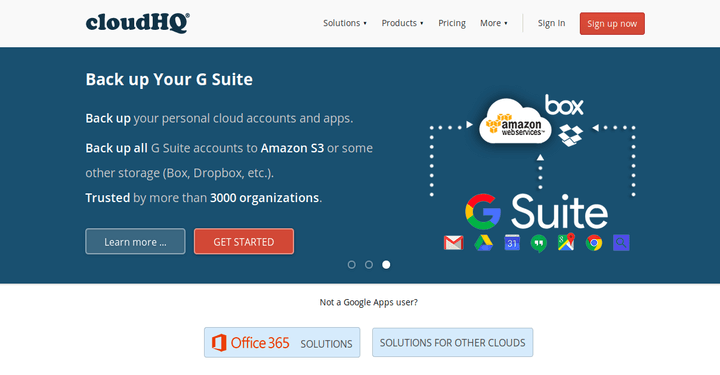Open the More dropdown menu

(494, 23)
